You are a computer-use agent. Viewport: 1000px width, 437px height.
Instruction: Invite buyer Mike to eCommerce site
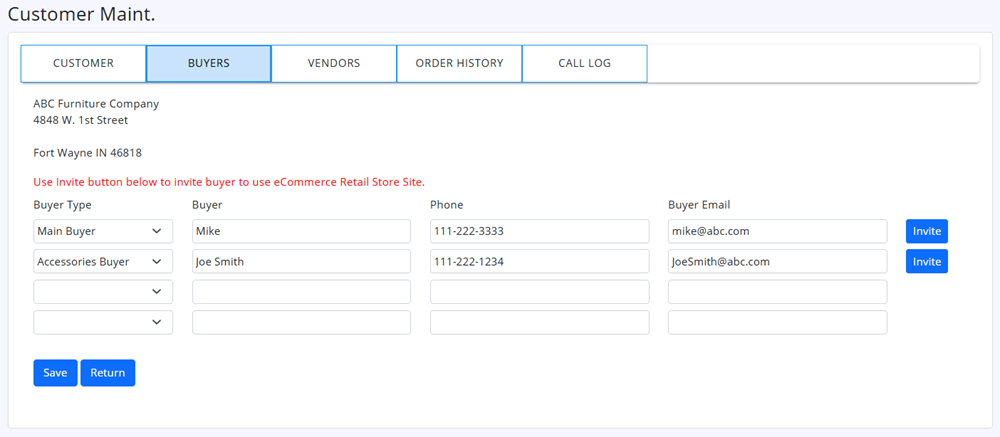[926, 231]
